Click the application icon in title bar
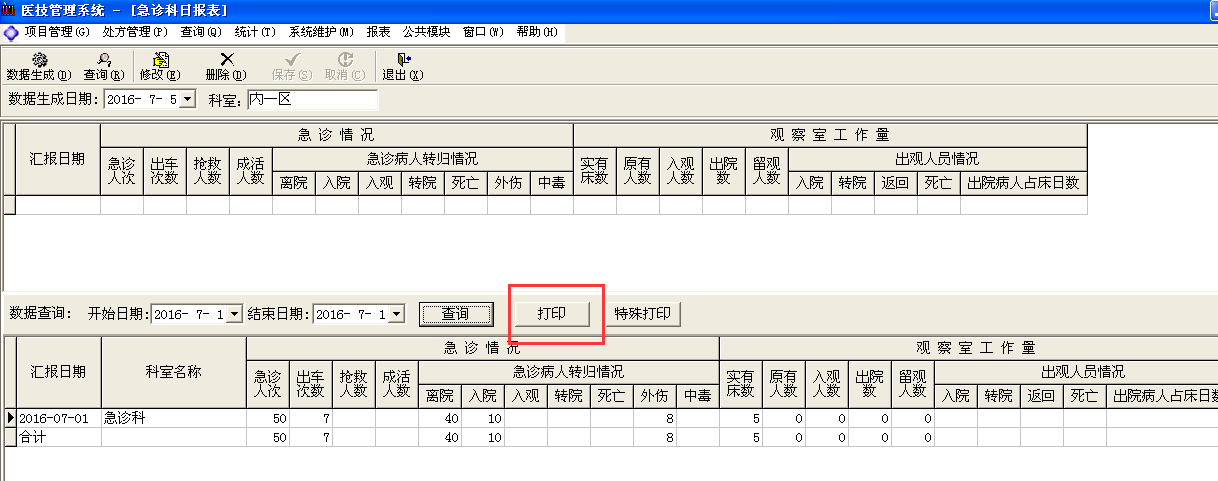This screenshot has width=1218, height=481. (10, 10)
